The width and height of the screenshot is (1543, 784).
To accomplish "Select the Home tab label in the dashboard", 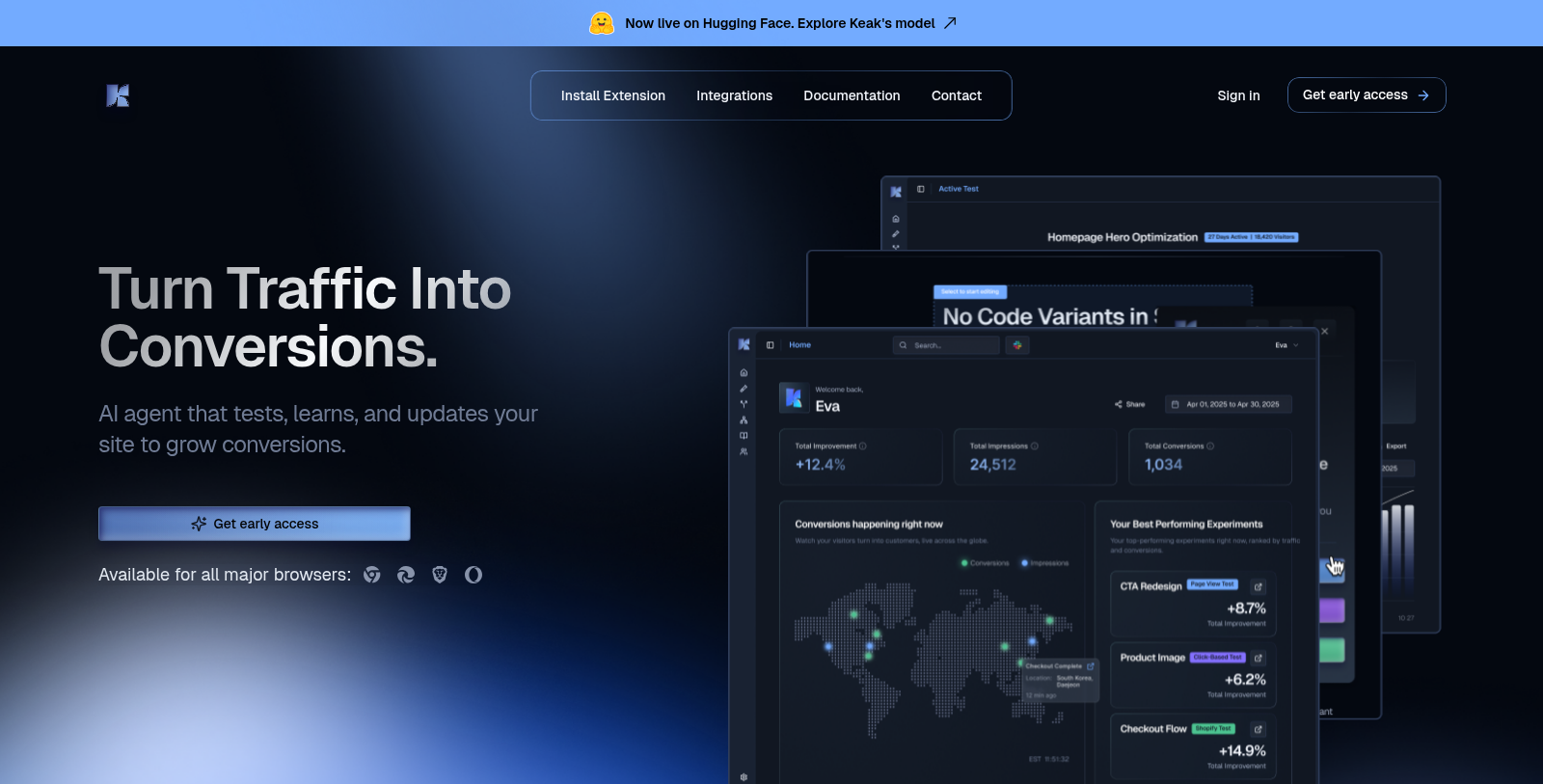I will [799, 344].
